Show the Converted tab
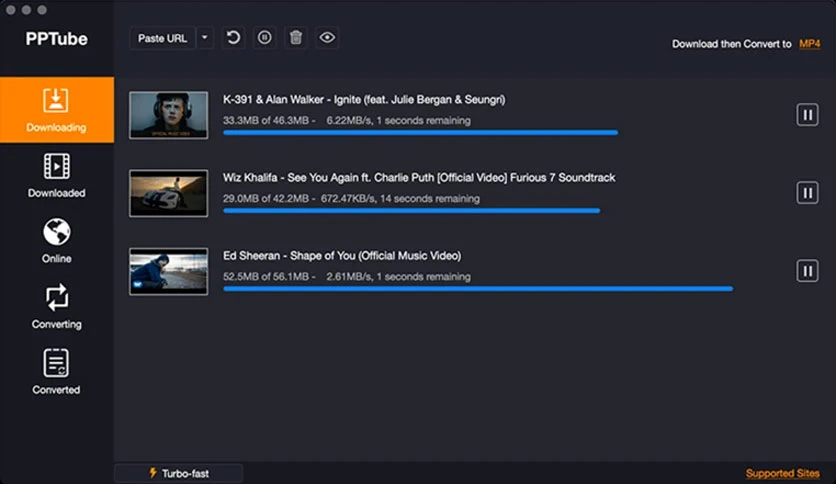This screenshot has height=484, width=836. (57, 372)
